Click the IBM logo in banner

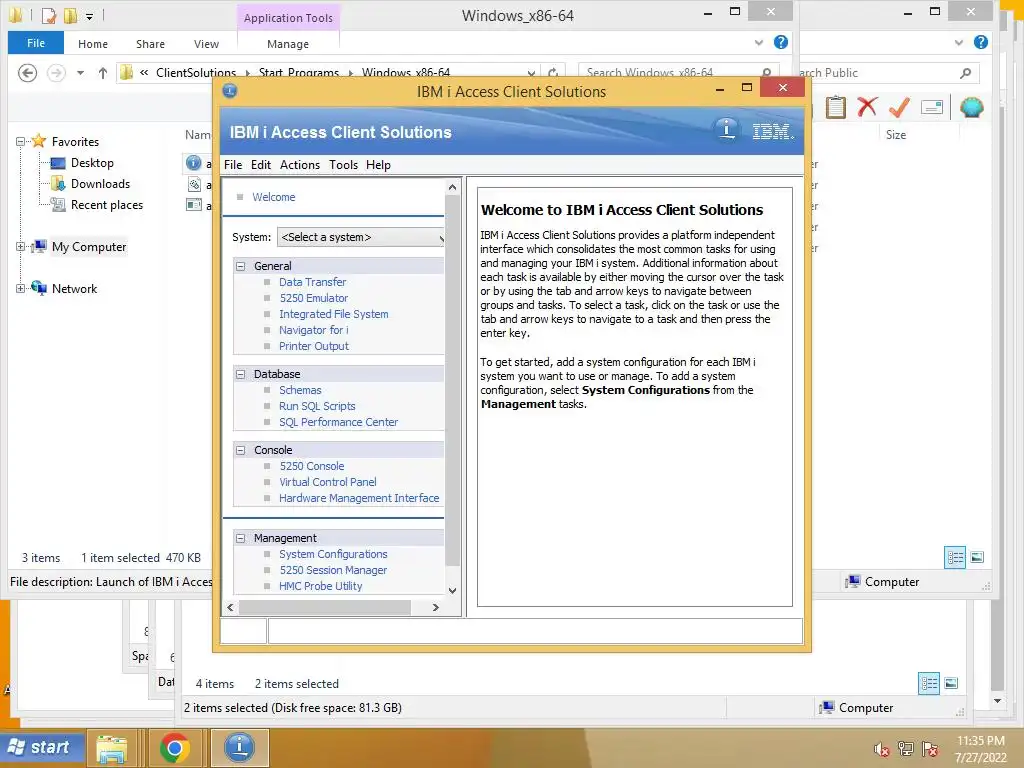(773, 131)
